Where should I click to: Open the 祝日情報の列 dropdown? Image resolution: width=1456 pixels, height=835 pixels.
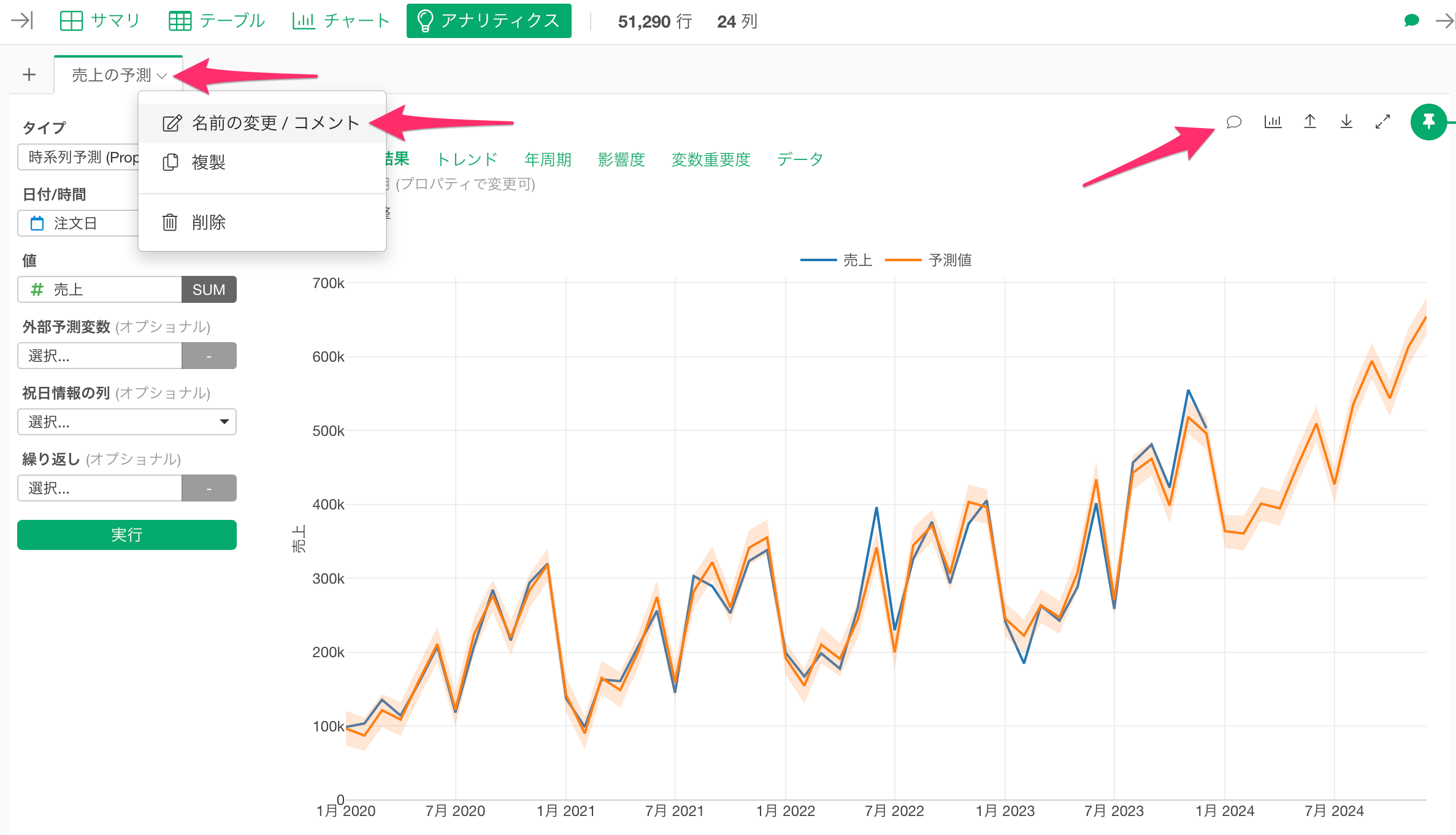click(x=126, y=422)
